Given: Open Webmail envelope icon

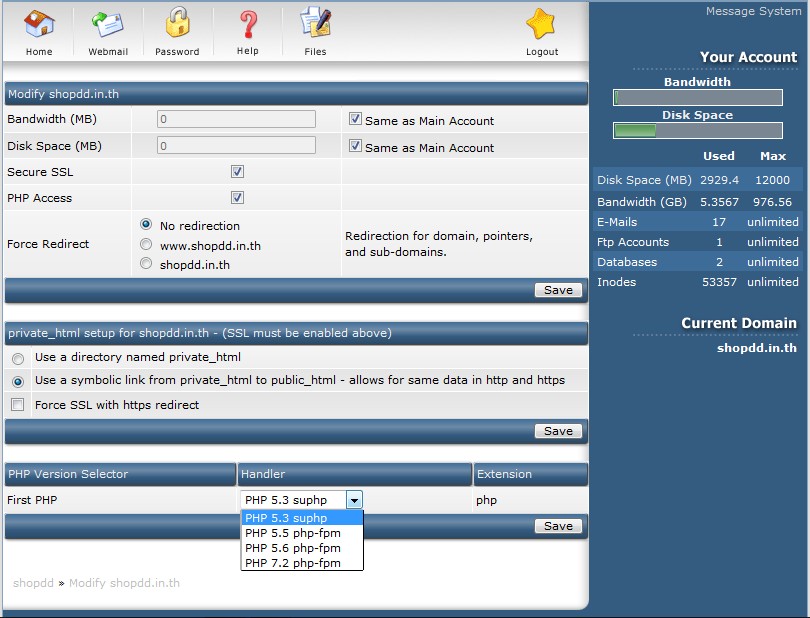Looking at the screenshot, I should [x=106, y=24].
